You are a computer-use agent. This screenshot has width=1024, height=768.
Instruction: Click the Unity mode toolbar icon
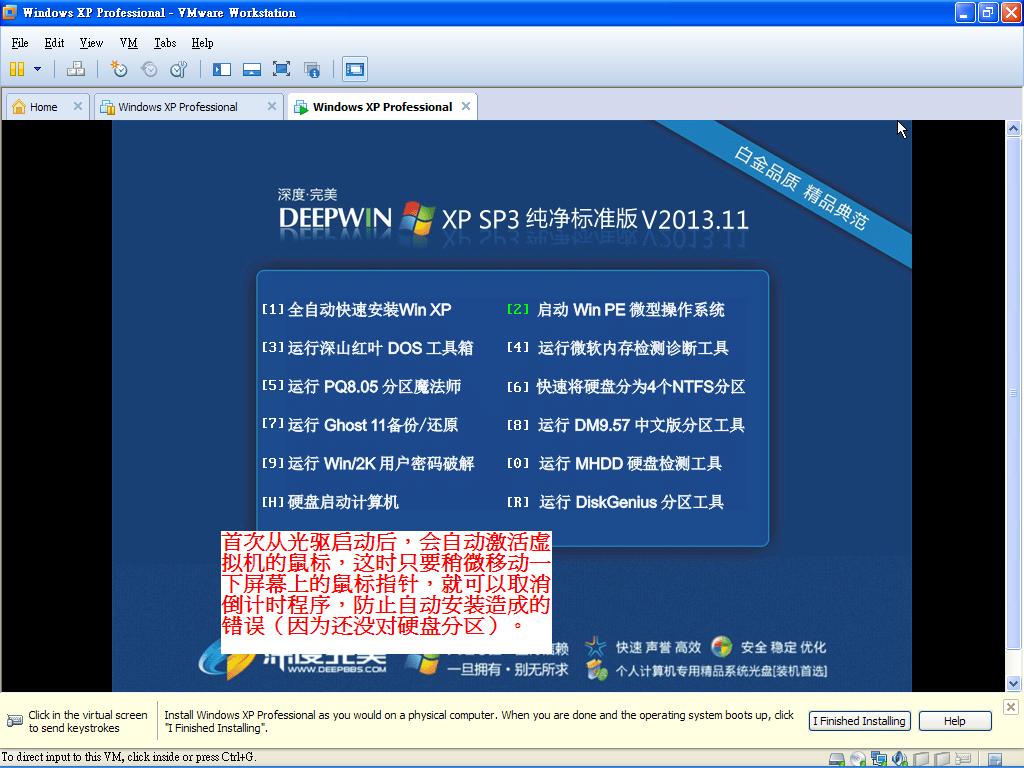(x=312, y=69)
